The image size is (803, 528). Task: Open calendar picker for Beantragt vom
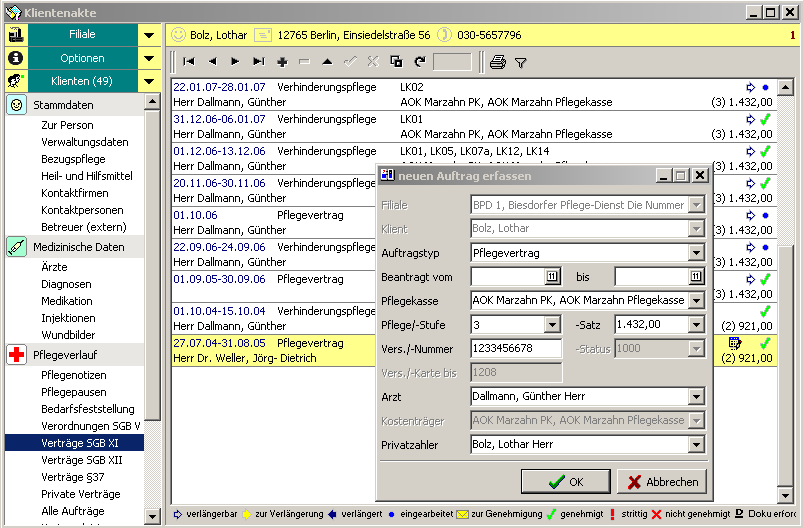(551, 277)
